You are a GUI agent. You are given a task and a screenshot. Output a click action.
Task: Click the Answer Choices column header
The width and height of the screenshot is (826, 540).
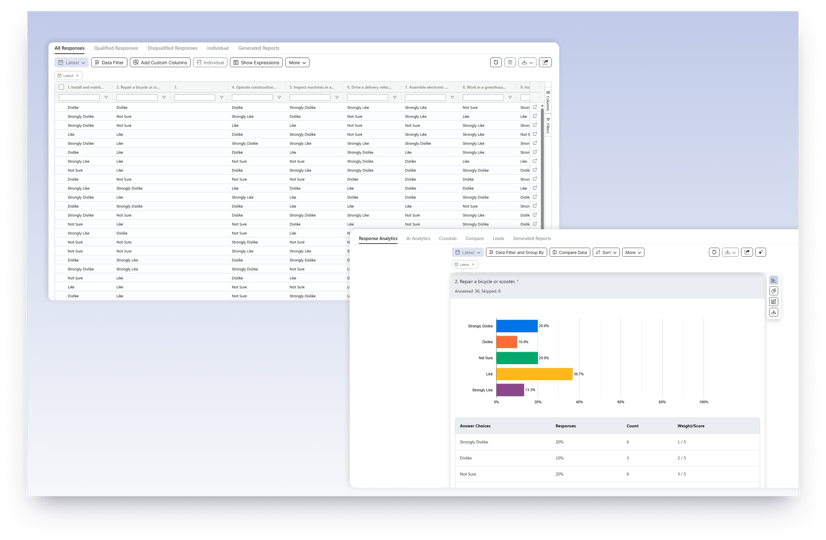pyautogui.click(x=475, y=426)
